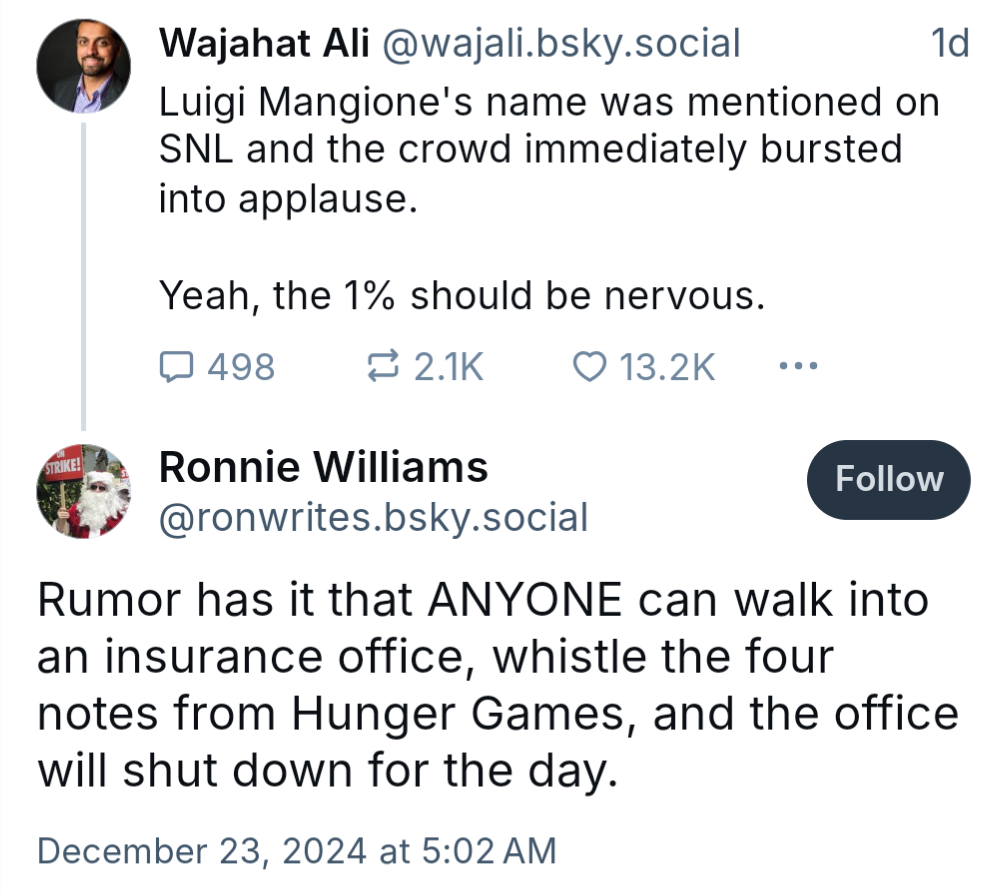Open Ronnie Williams' Santa avatar
The image size is (1007, 894).
pos(84,492)
